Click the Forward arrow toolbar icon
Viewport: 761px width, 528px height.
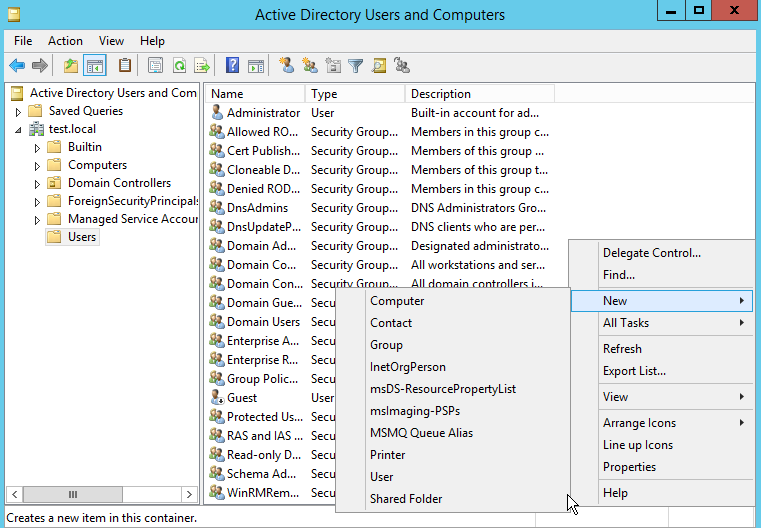pyautogui.click(x=39, y=66)
